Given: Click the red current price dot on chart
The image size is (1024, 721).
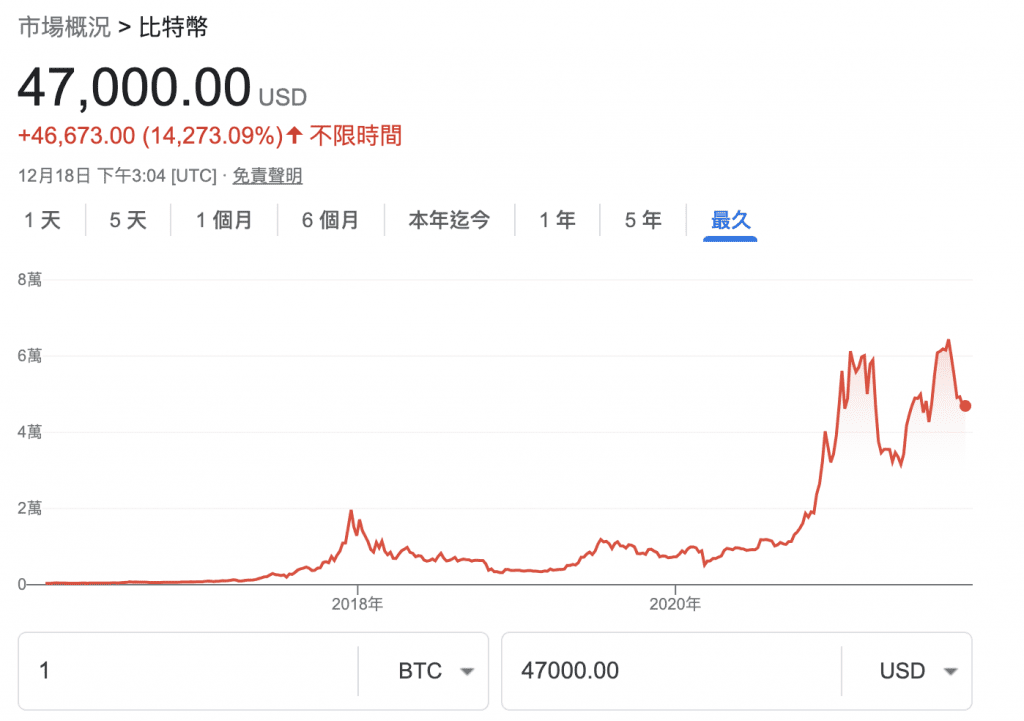Looking at the screenshot, I should [965, 405].
